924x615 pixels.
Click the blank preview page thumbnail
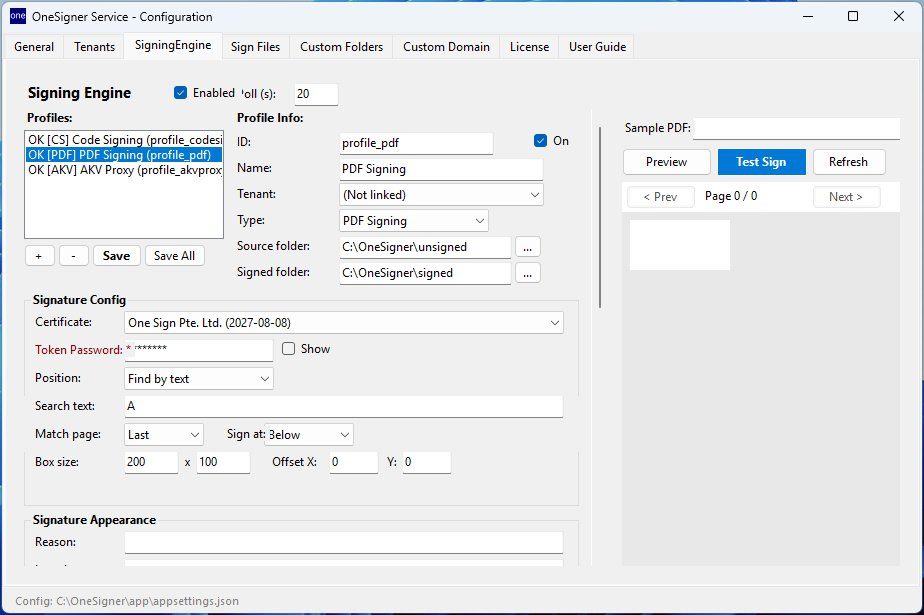[x=679, y=245]
